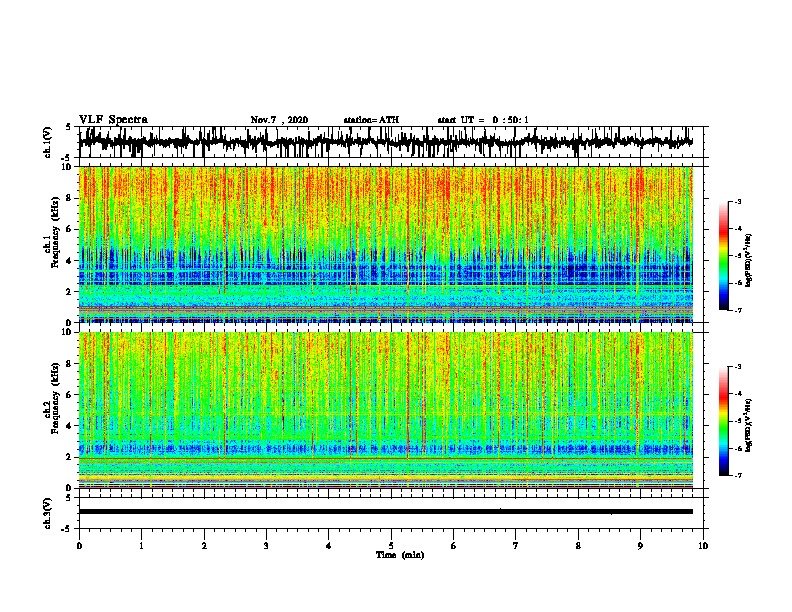Viewport: 792px width, 612px height.
Task: Click the ch.1 spectrogram plot area
Action: (x=385, y=244)
